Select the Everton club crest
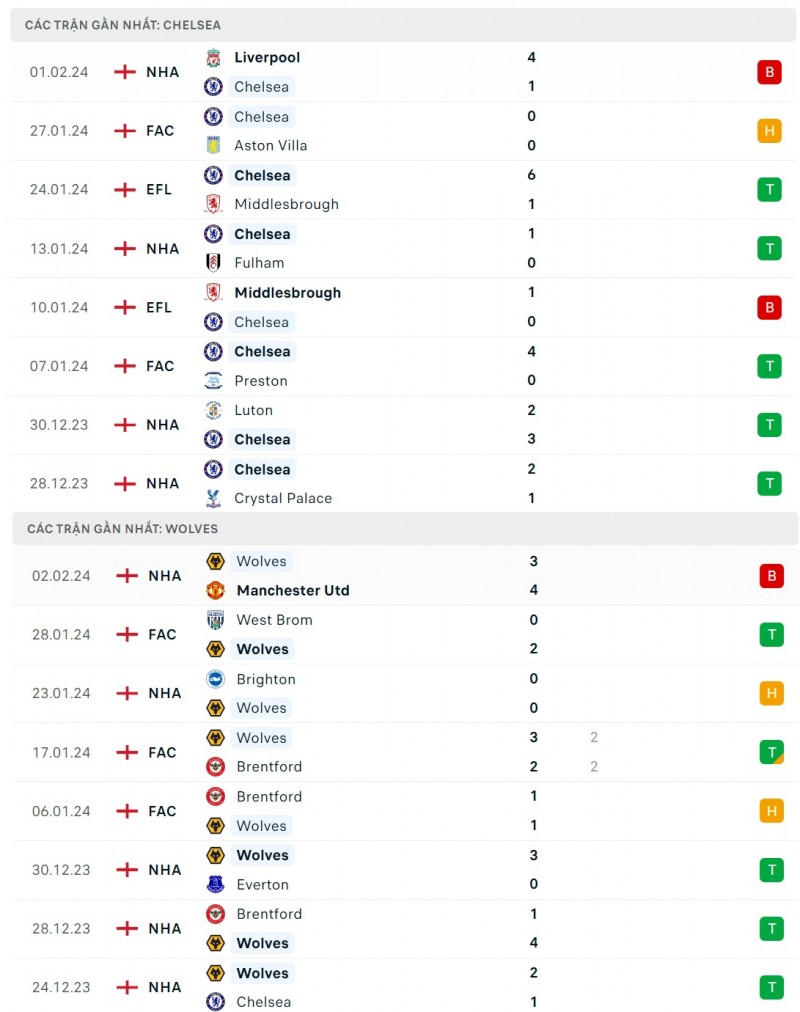This screenshot has height=1012, width=800. point(215,884)
